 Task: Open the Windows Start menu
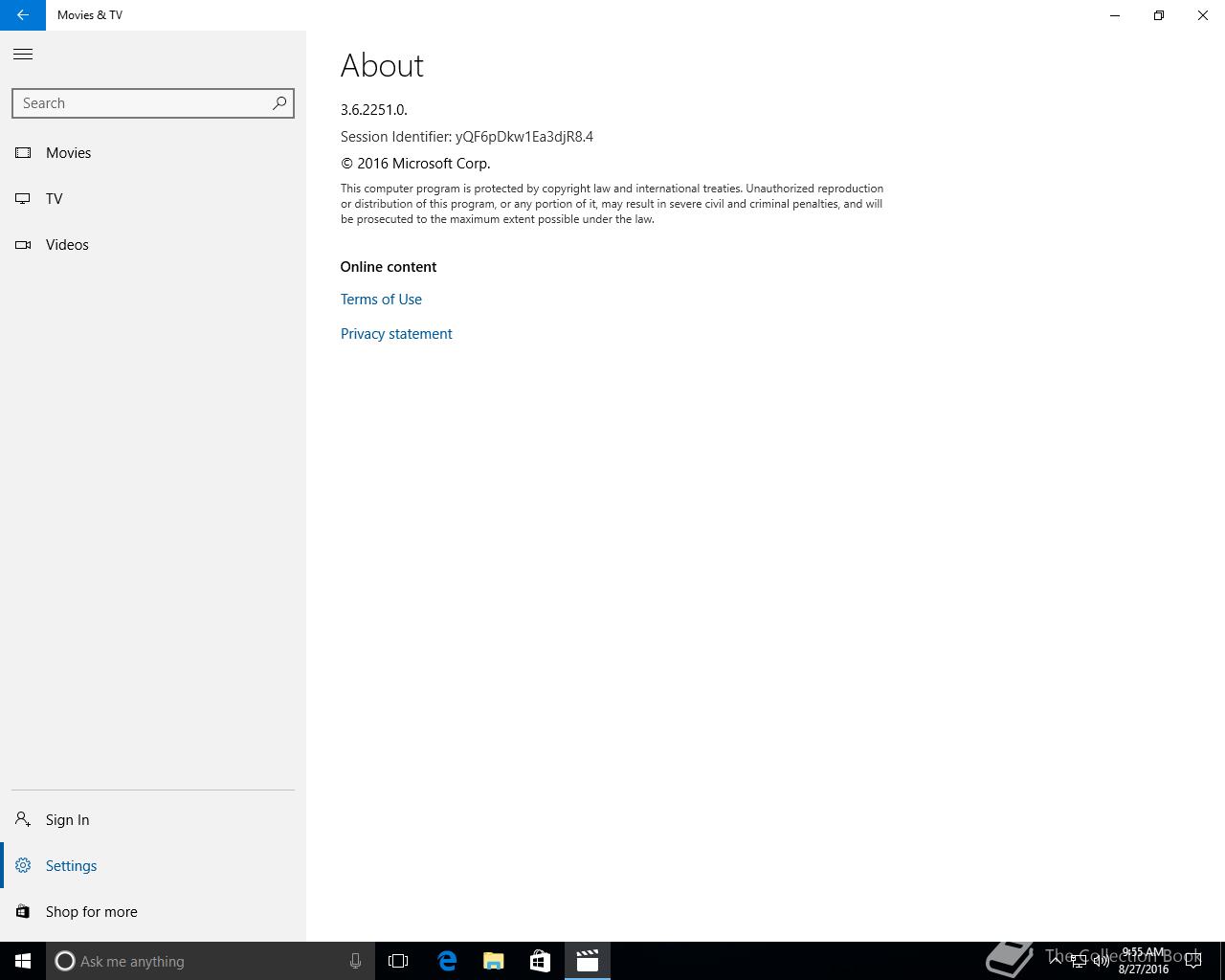pos(23,961)
